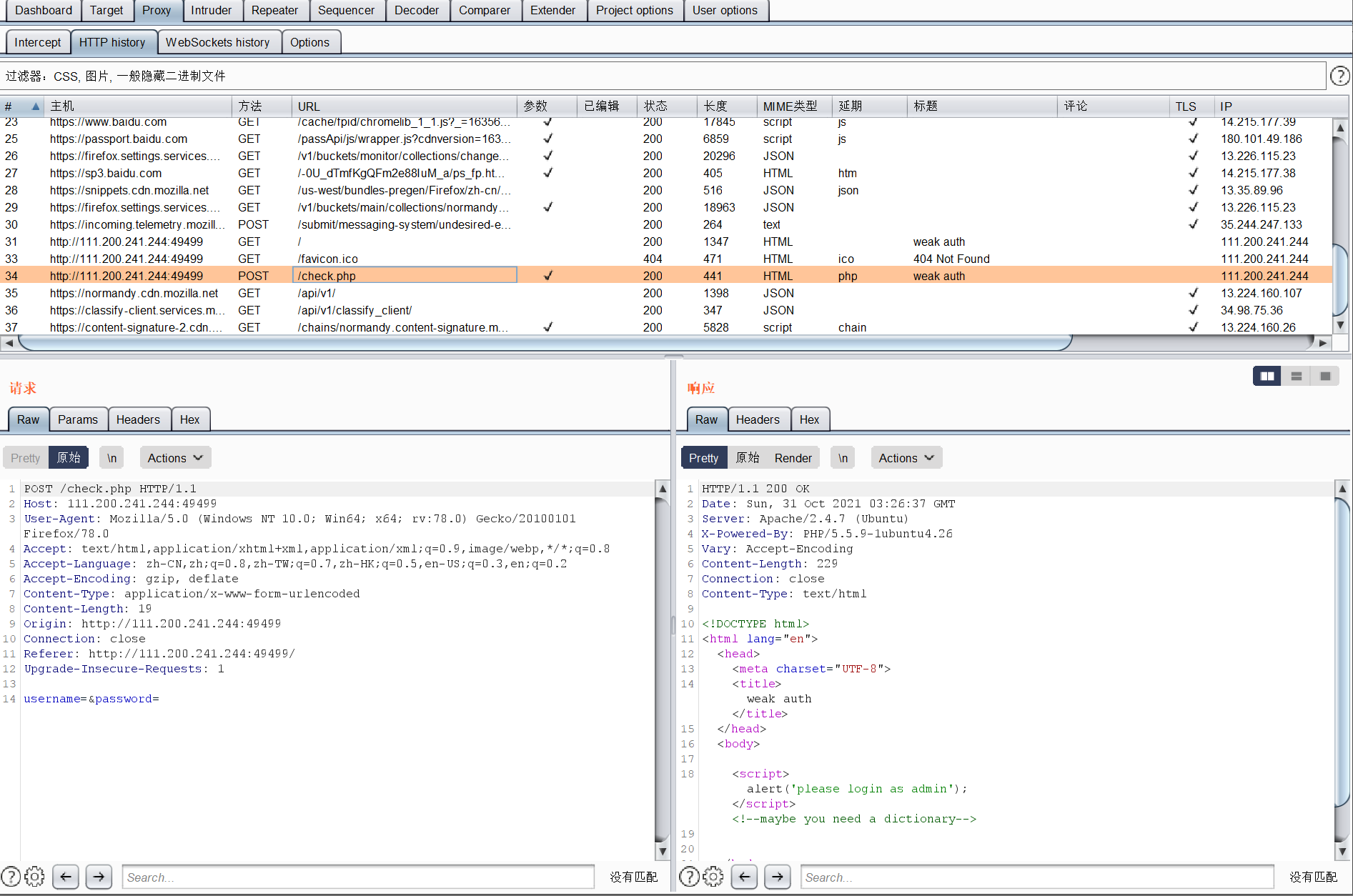Go to next request search match
Viewport: 1353px width, 896px height.
(x=99, y=876)
